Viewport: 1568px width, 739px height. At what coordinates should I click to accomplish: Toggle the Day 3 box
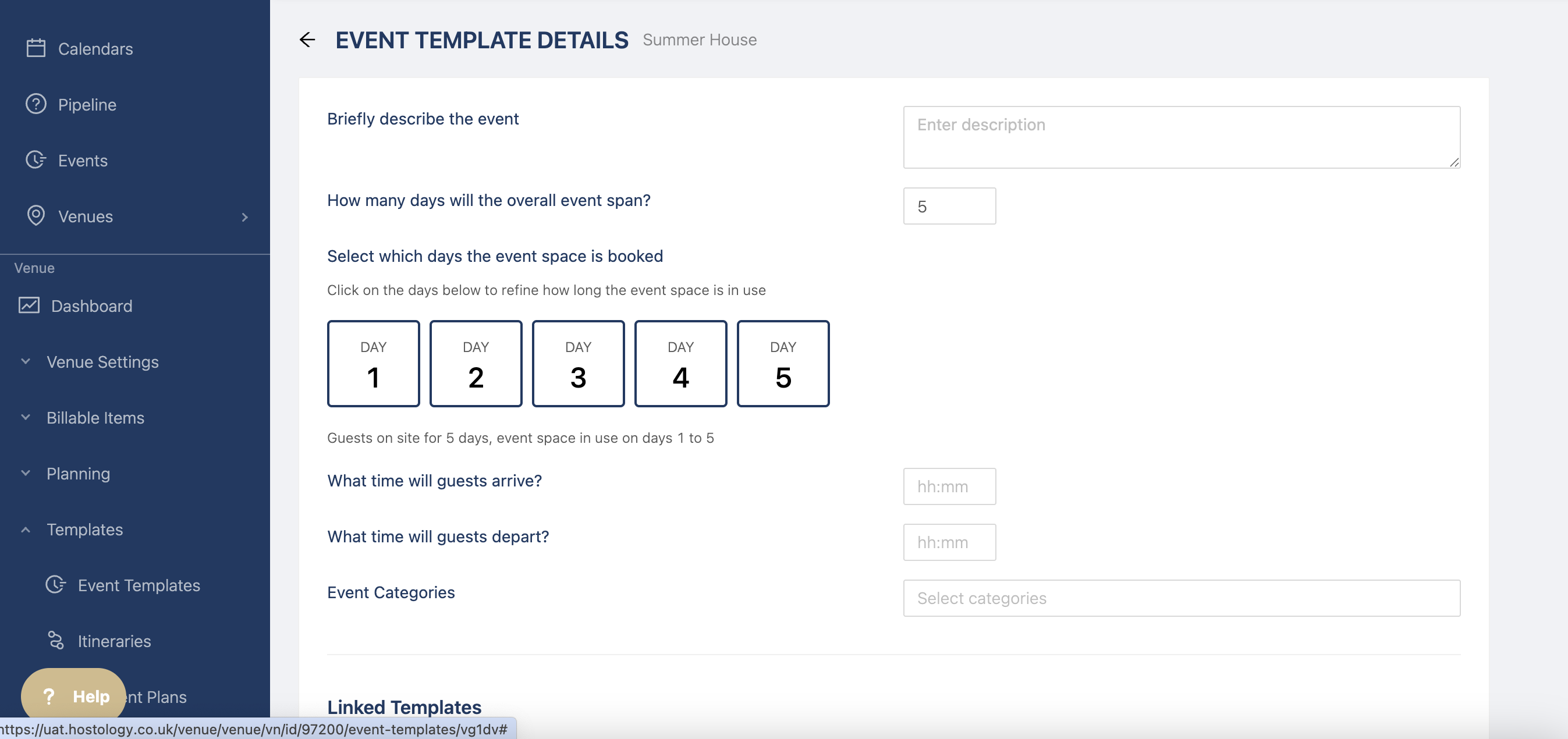(577, 364)
